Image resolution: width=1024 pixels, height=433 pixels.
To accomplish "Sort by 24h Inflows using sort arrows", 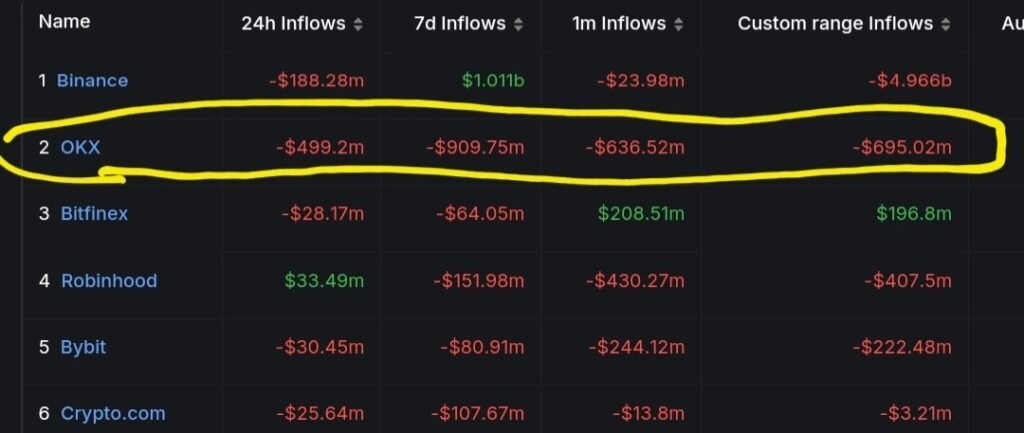I will click(359, 24).
